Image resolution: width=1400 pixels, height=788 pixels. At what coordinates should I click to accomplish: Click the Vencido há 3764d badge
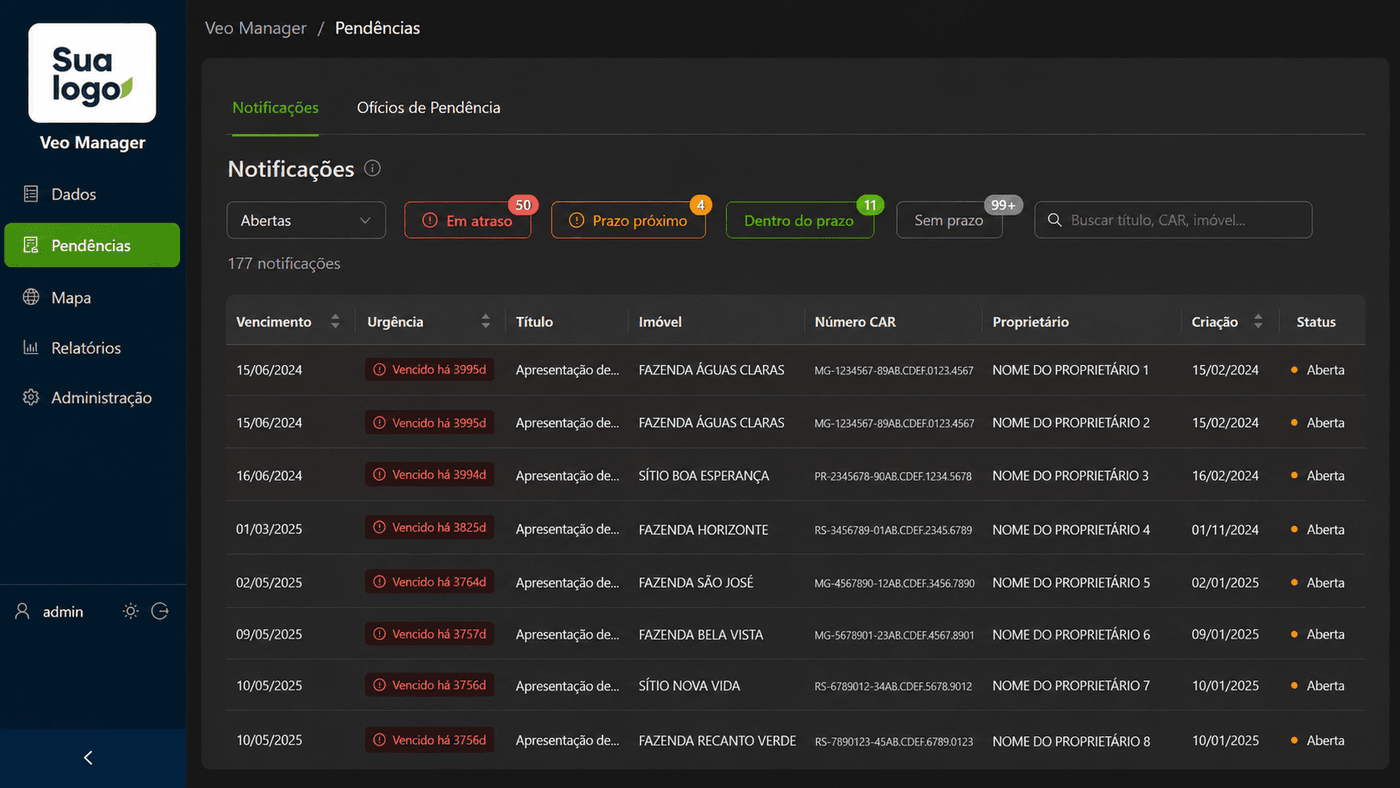click(x=429, y=582)
